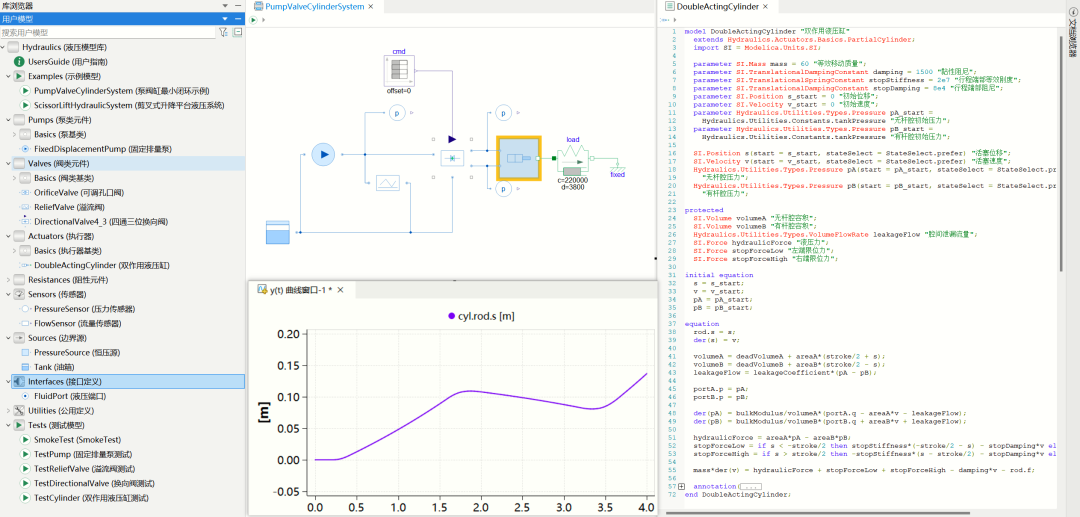Select ScissorLiftHydraulicSystem in the tree
This screenshot has height=517, width=1080.
[131, 105]
